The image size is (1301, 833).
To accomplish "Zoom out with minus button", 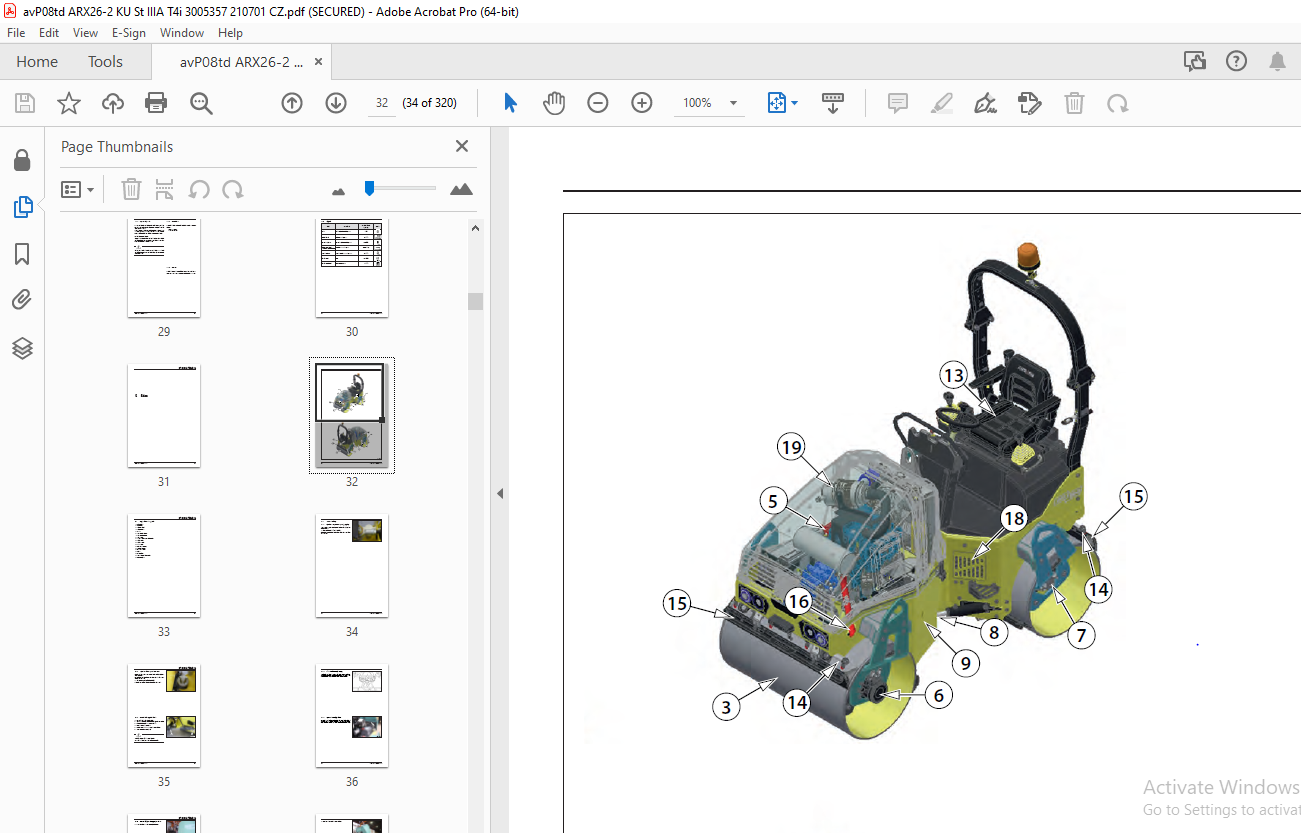I will click(x=598, y=103).
